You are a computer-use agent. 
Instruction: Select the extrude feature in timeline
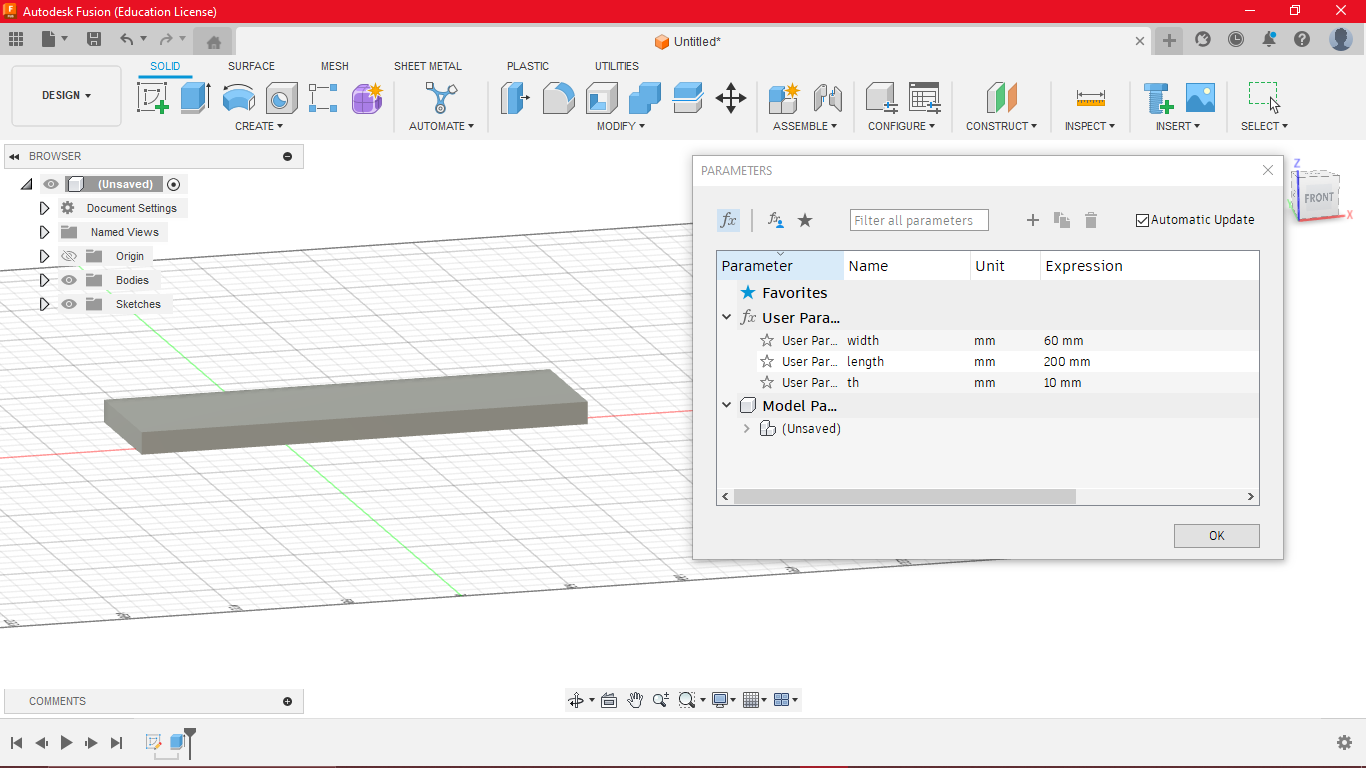point(177,742)
